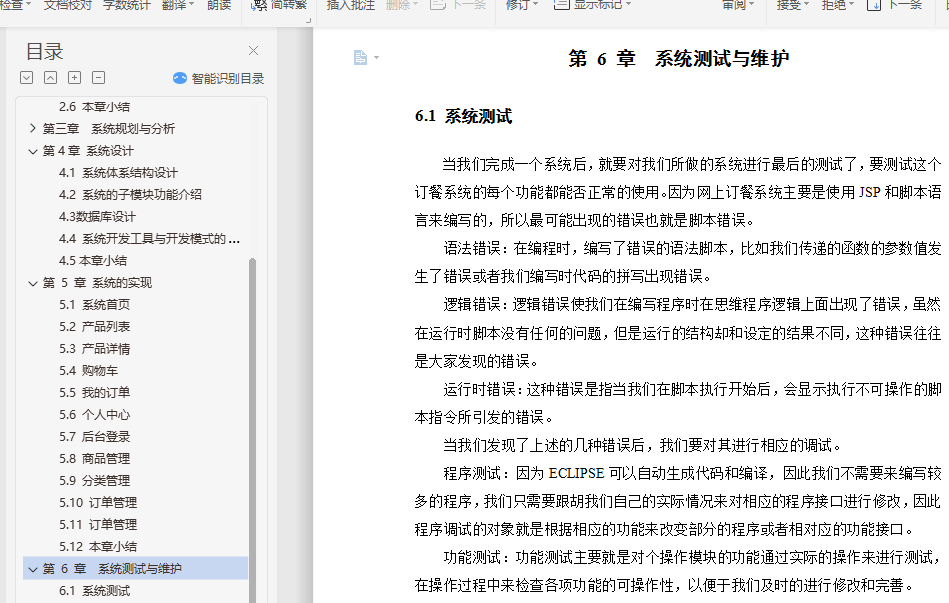The height and width of the screenshot is (603, 949).
Task: Close the 目录 navigation panel
Action: (253, 51)
